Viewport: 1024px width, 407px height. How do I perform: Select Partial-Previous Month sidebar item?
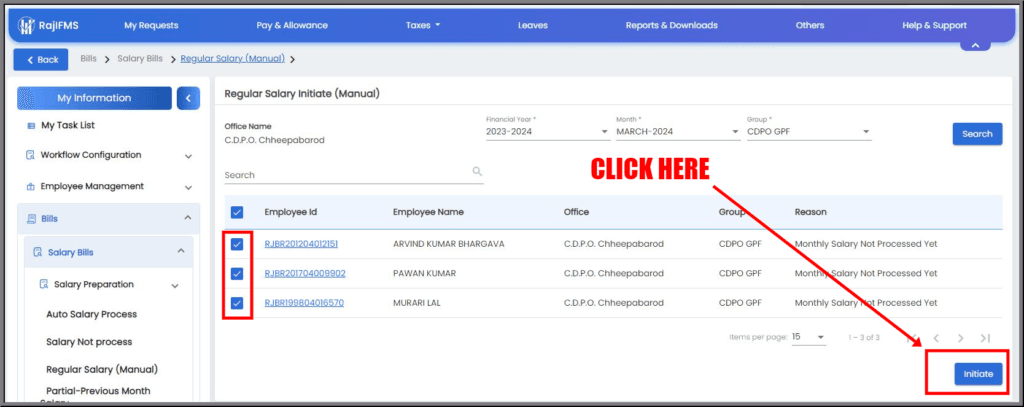click(98, 391)
